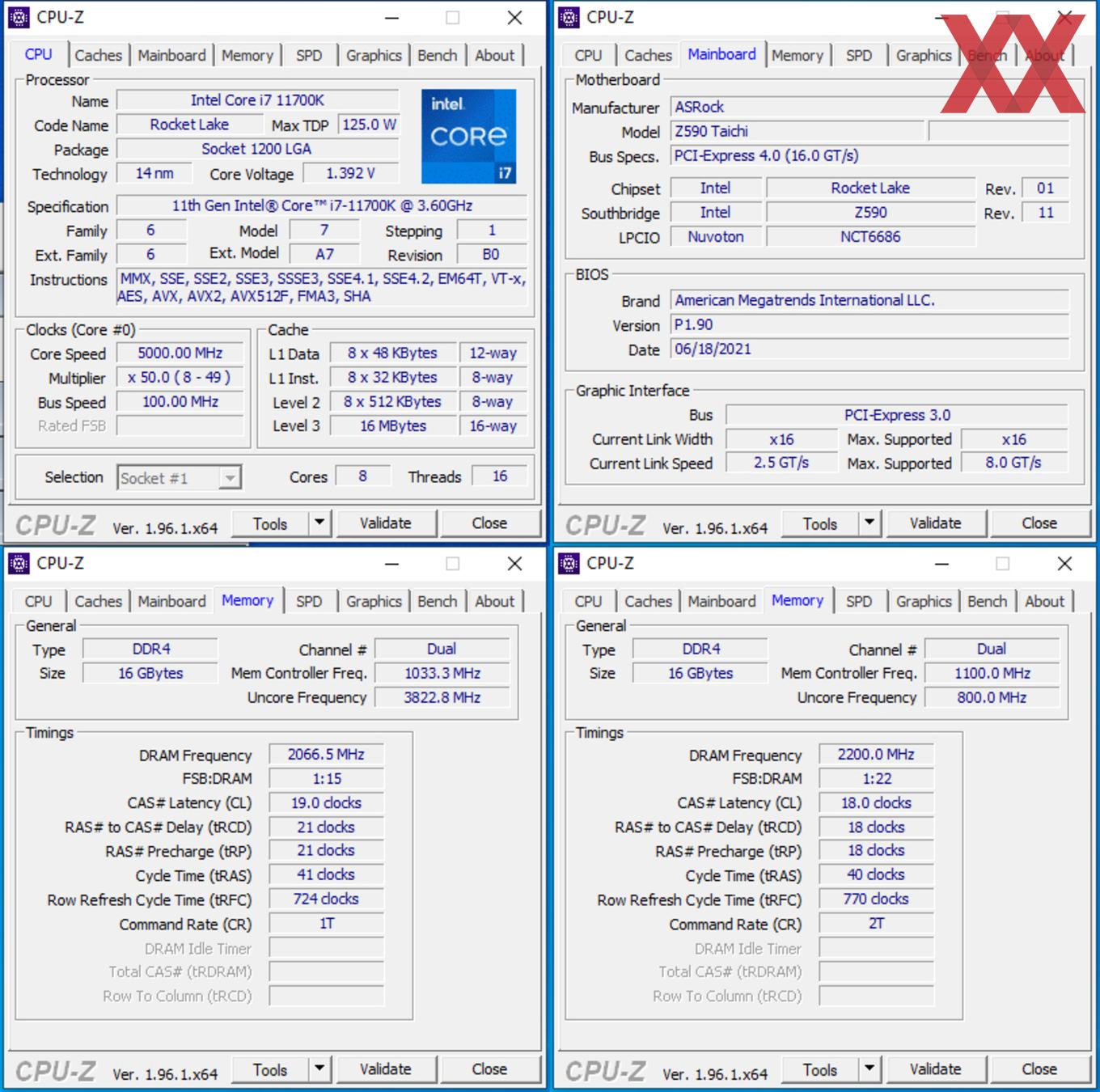Click Tools button in Mainboard window
Viewport: 1100px width, 1092px height.
[820, 523]
